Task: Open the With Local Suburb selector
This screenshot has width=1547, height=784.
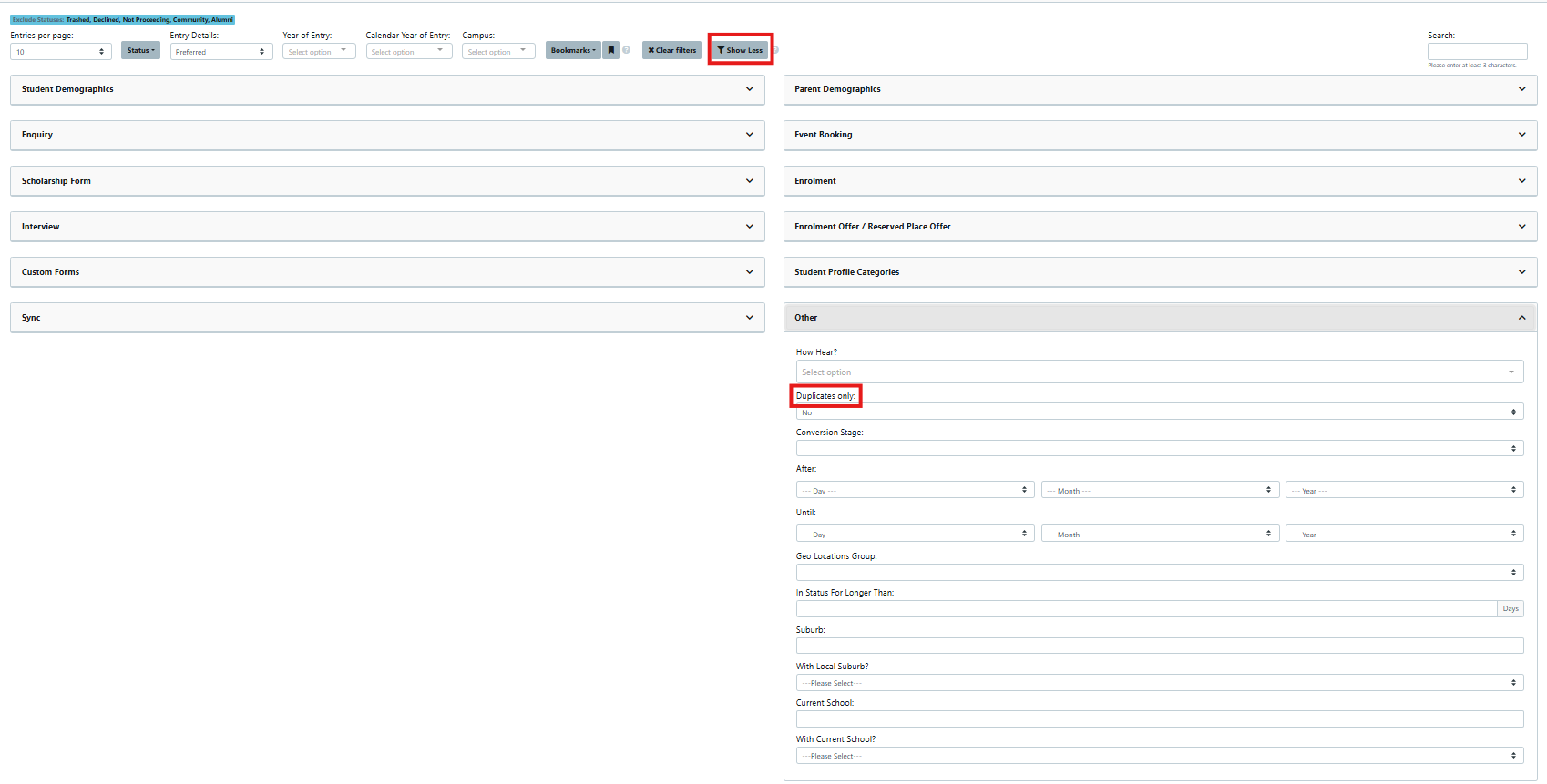Action: point(1159,683)
